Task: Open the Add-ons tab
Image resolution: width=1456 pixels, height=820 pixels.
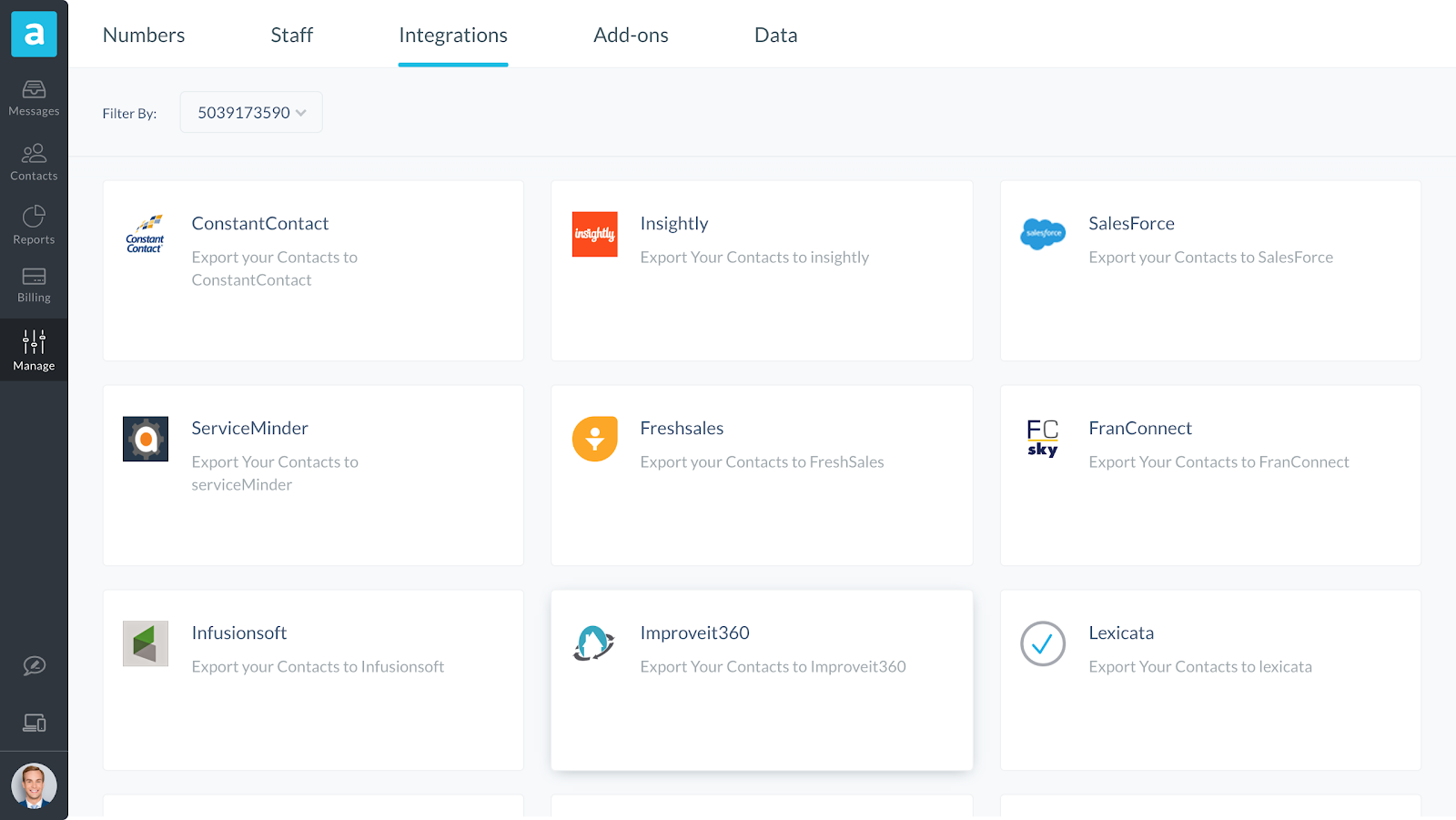Action: point(632,35)
